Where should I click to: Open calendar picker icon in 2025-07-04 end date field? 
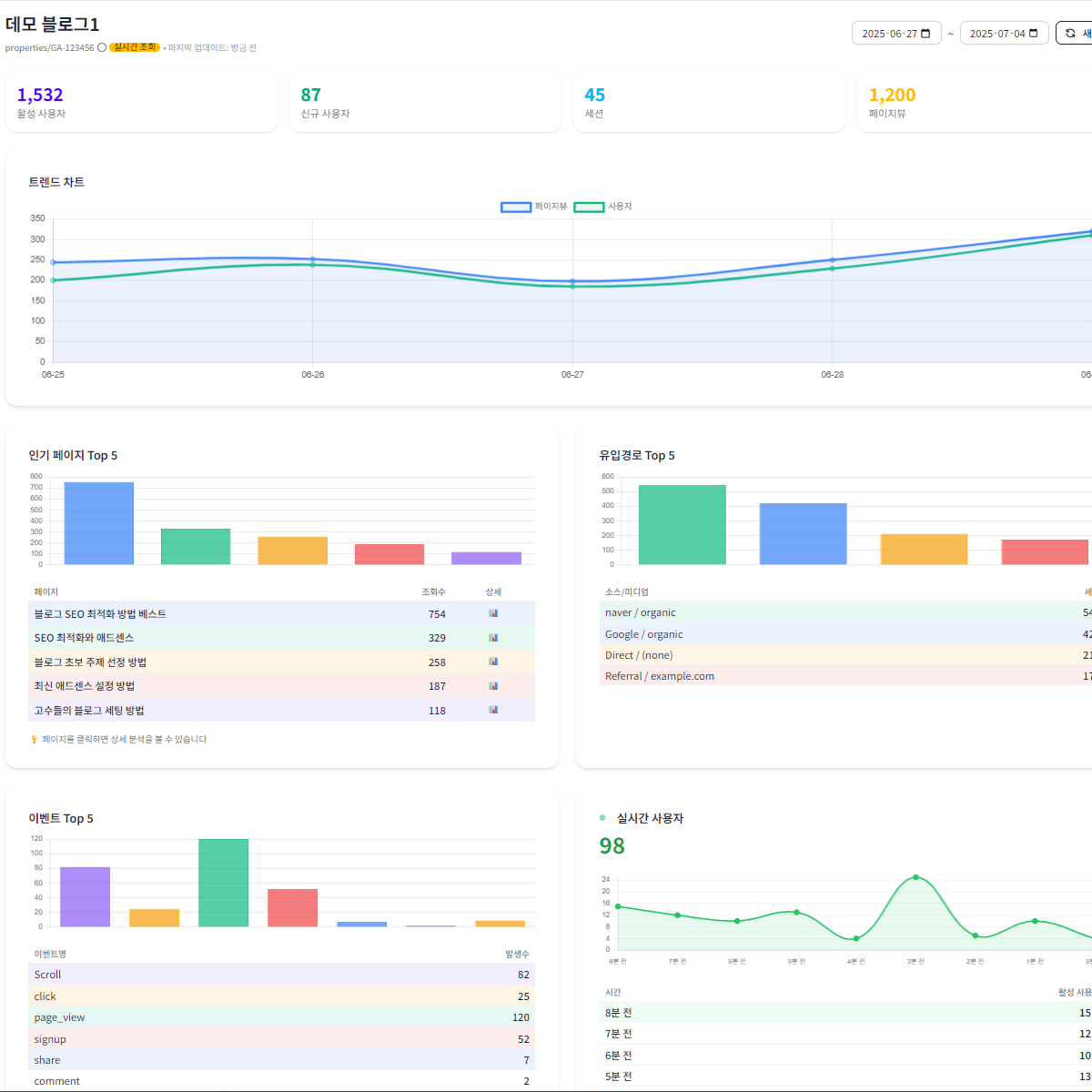pyautogui.click(x=1034, y=34)
